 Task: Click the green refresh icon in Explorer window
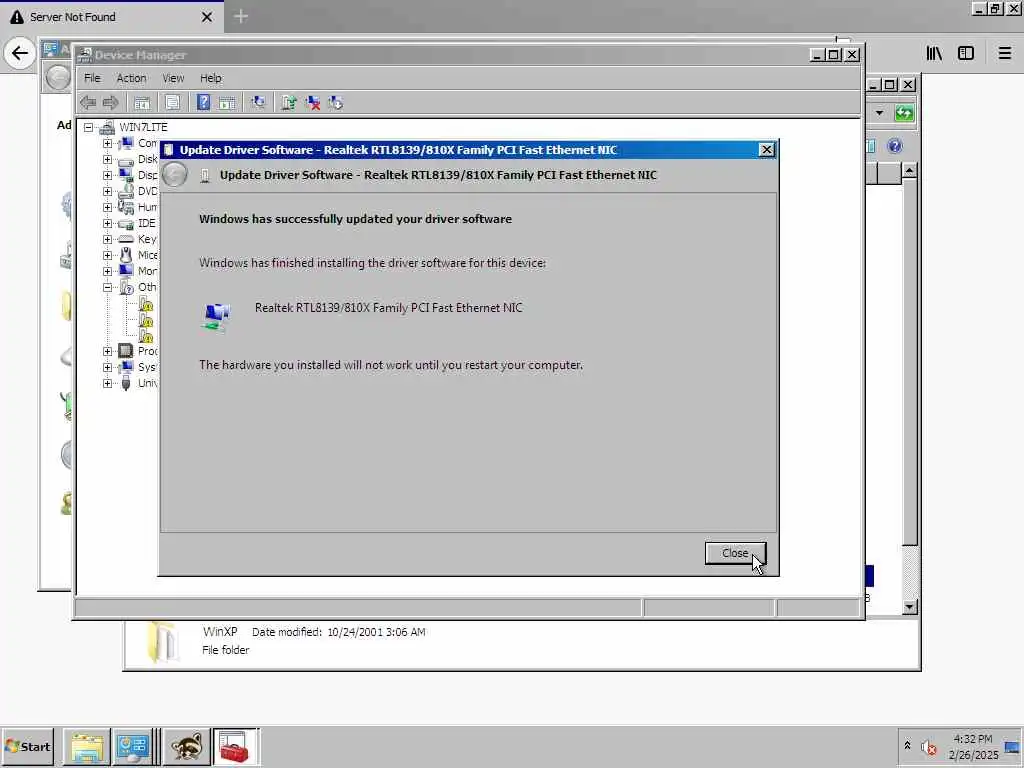click(904, 113)
